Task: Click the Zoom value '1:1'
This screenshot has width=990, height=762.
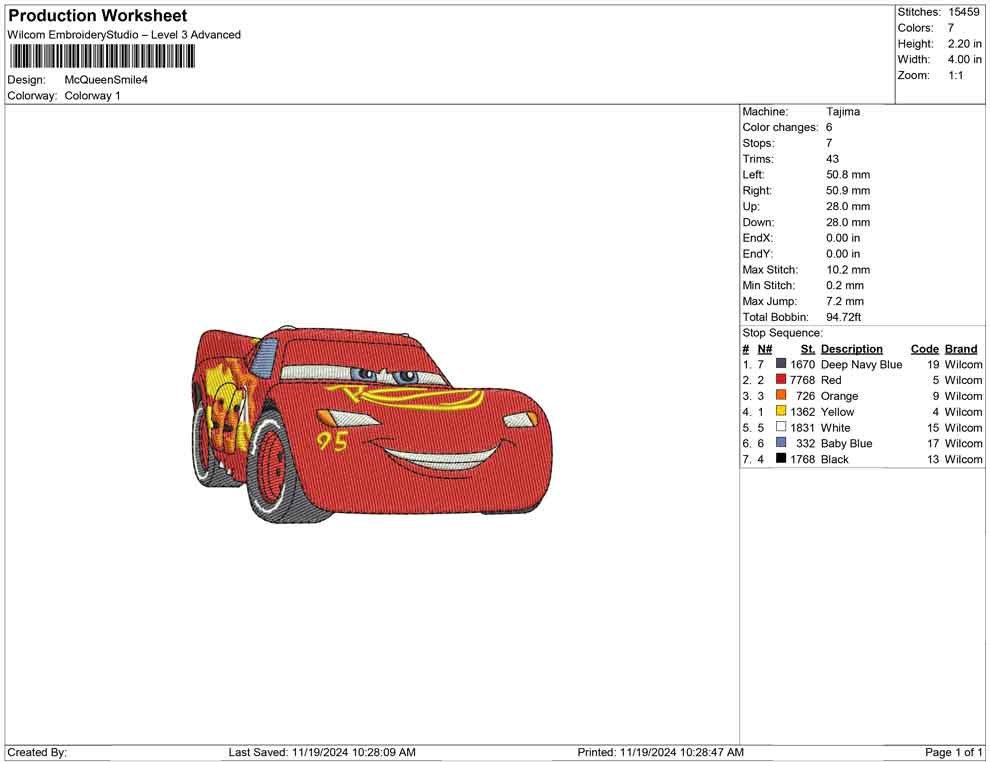Action: tap(955, 75)
